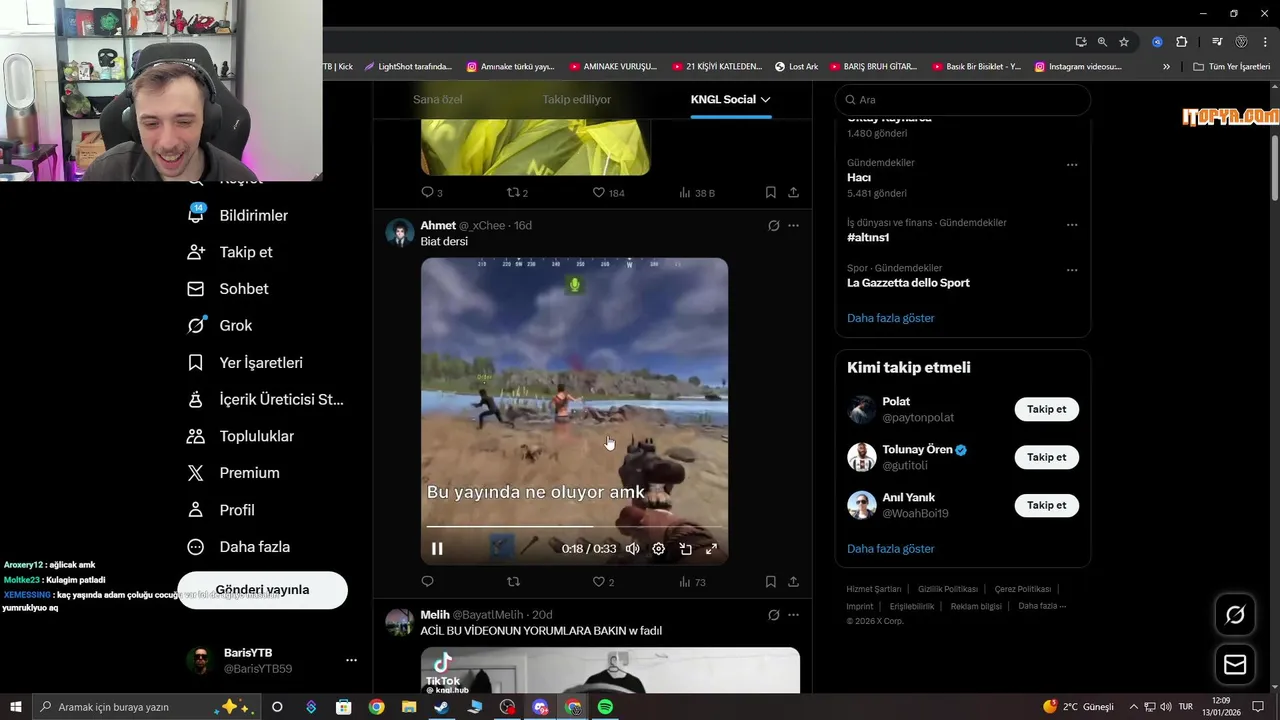1280x720 pixels.
Task: Open Profil page
Action: pos(221,510)
